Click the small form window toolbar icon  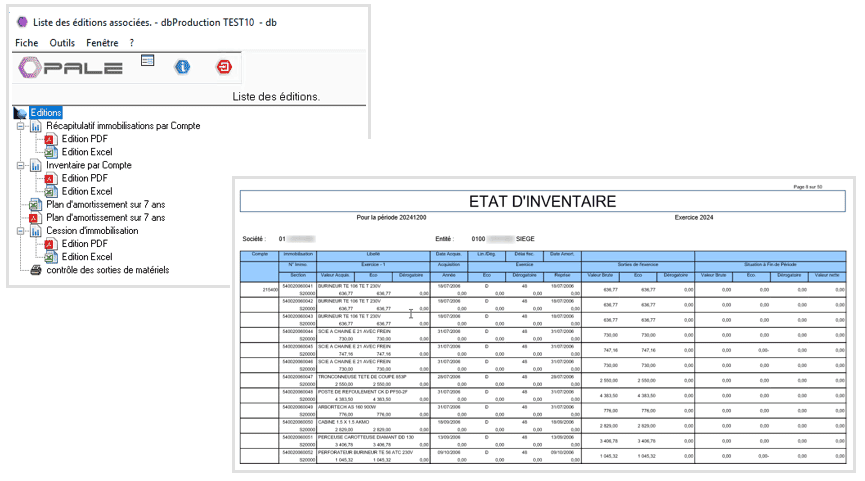tap(147, 61)
